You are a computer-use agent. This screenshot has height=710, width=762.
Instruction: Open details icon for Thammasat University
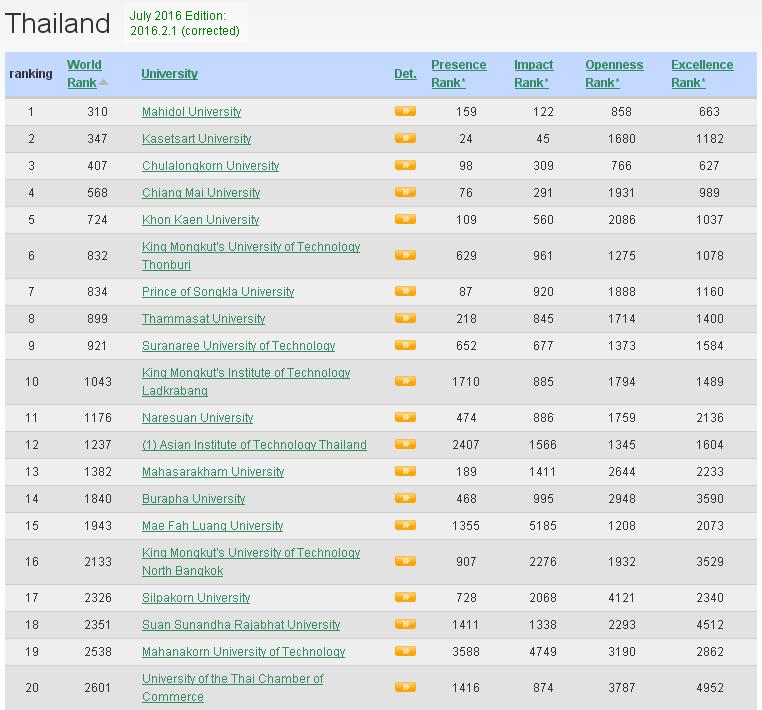405,318
